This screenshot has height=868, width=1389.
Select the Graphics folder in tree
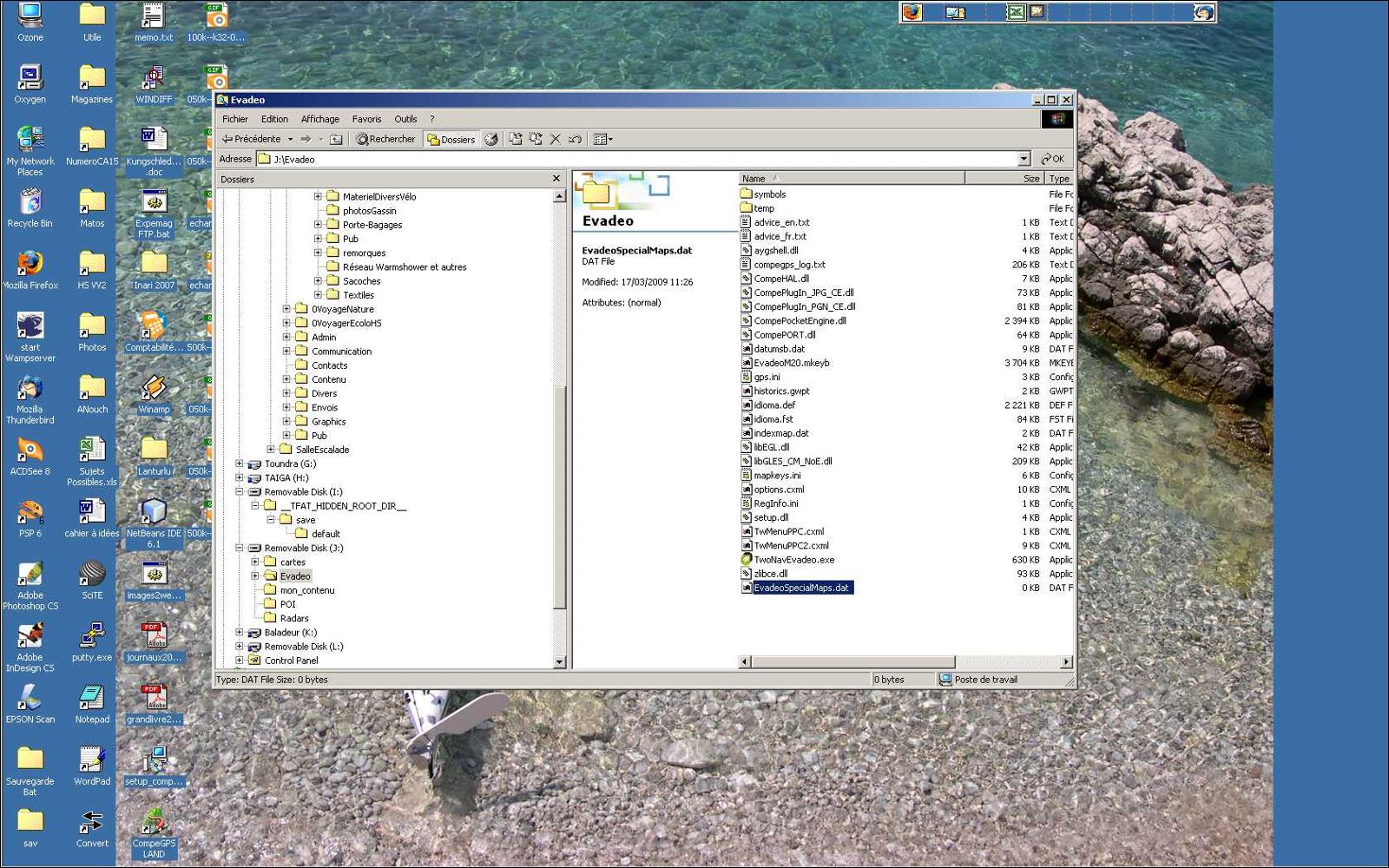point(329,422)
